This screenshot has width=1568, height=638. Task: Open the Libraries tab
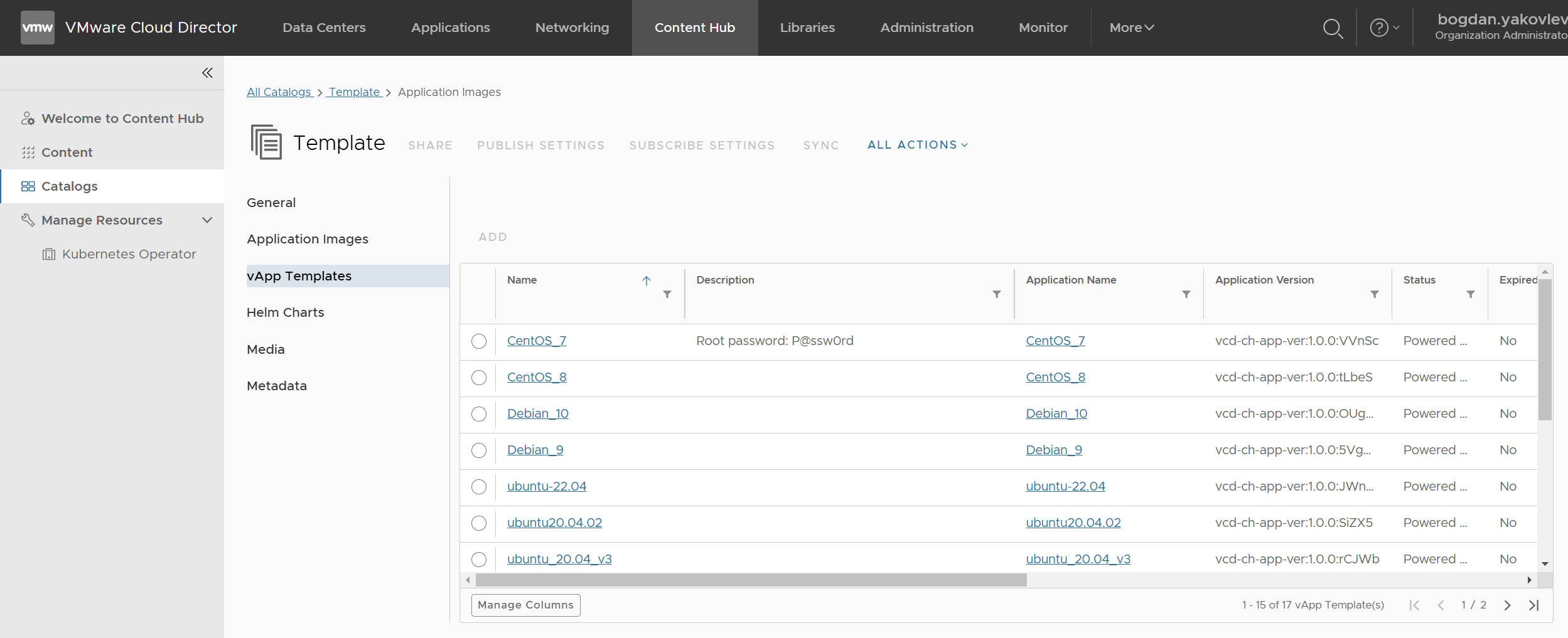point(807,28)
